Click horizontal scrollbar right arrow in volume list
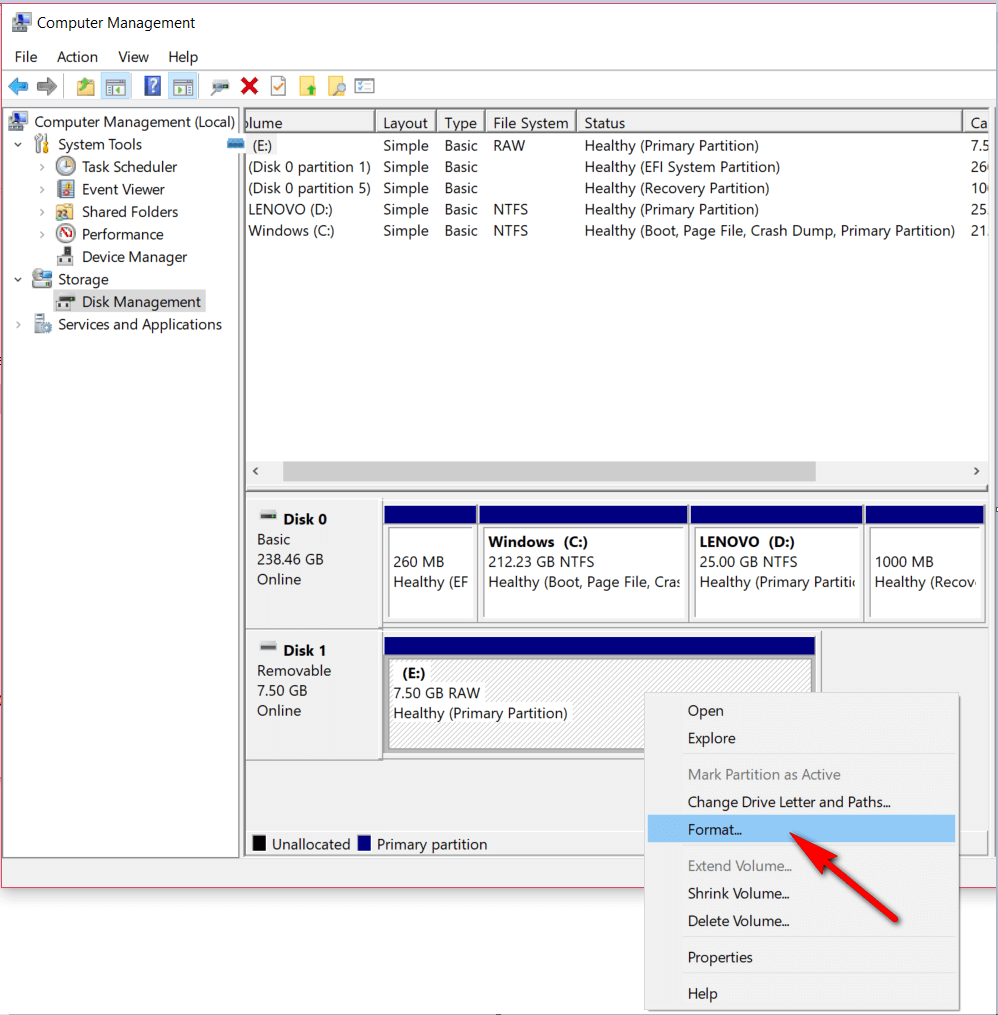 [977, 471]
